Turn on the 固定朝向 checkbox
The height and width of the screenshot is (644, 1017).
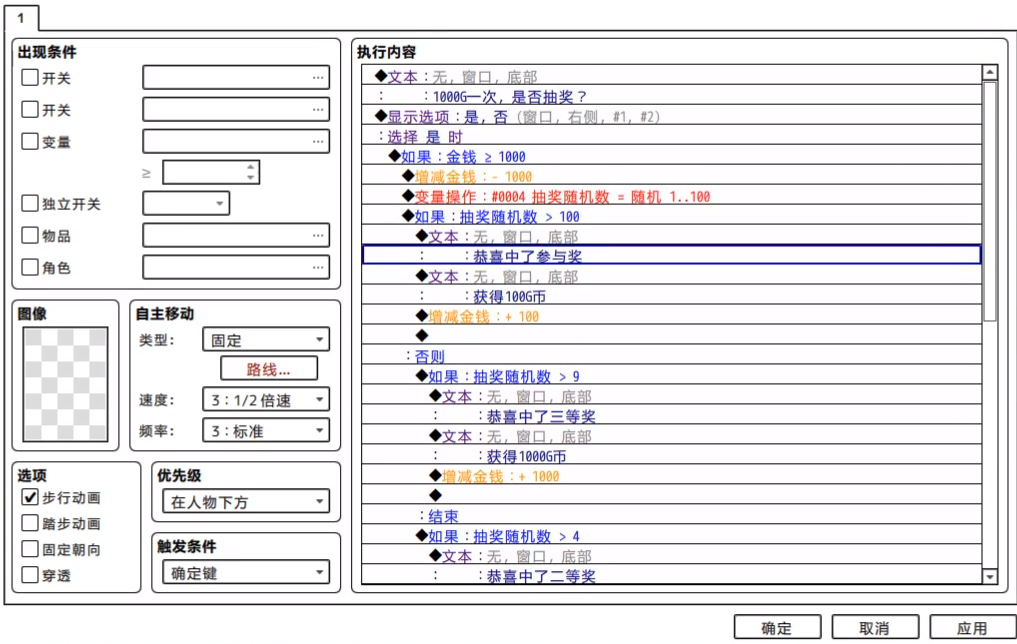click(x=30, y=549)
